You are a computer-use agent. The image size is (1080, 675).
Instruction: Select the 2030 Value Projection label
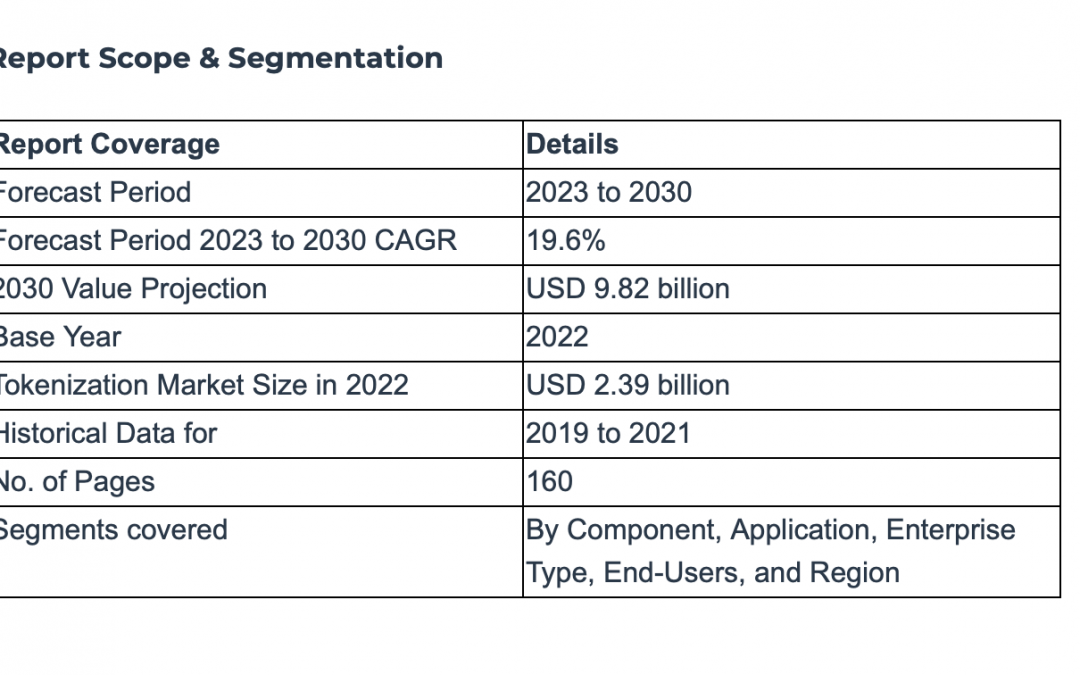click(x=133, y=289)
